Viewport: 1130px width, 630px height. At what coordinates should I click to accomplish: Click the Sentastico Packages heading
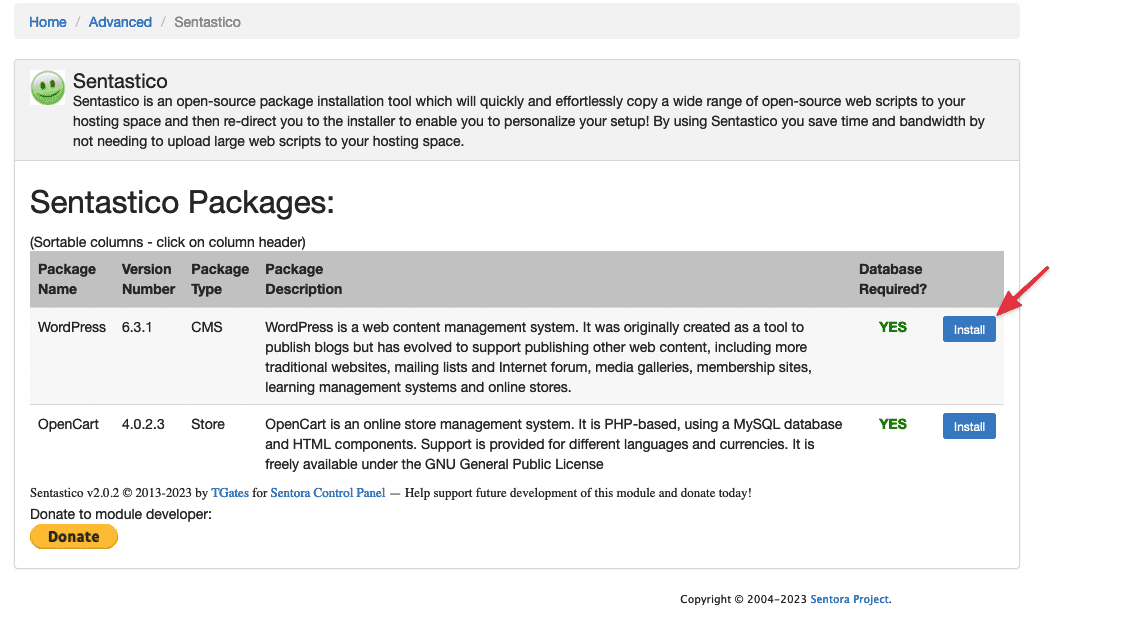[182, 203]
